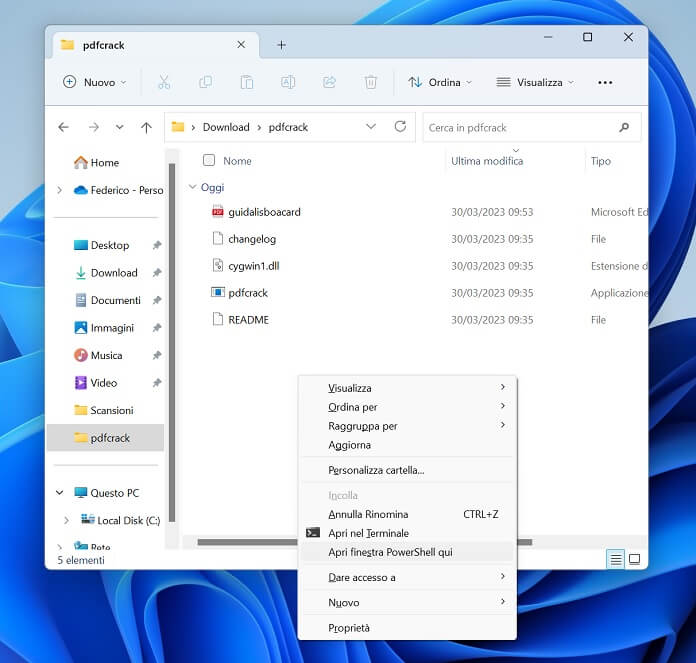
Task: Expand Local Disk (C:) node
Action: [x=66, y=520]
